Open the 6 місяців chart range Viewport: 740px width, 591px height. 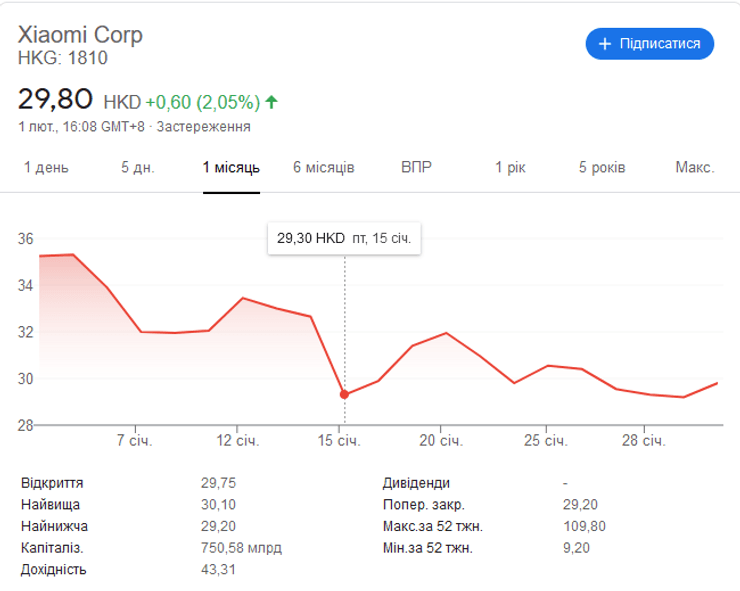[324, 167]
